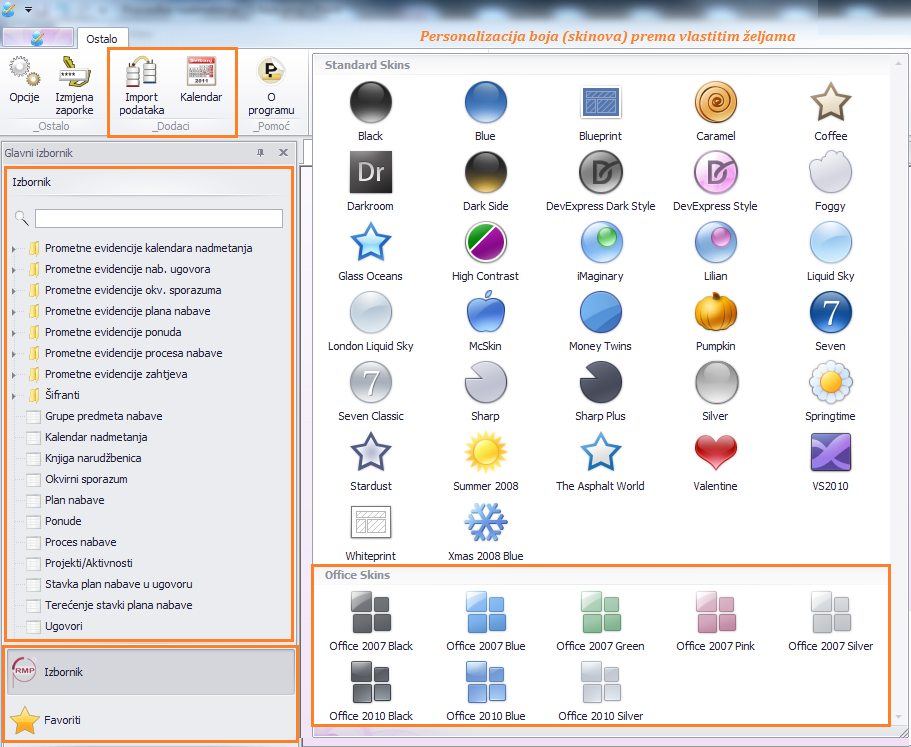911x747 pixels.
Task: Pick the Dark Side skin
Action: (485, 181)
